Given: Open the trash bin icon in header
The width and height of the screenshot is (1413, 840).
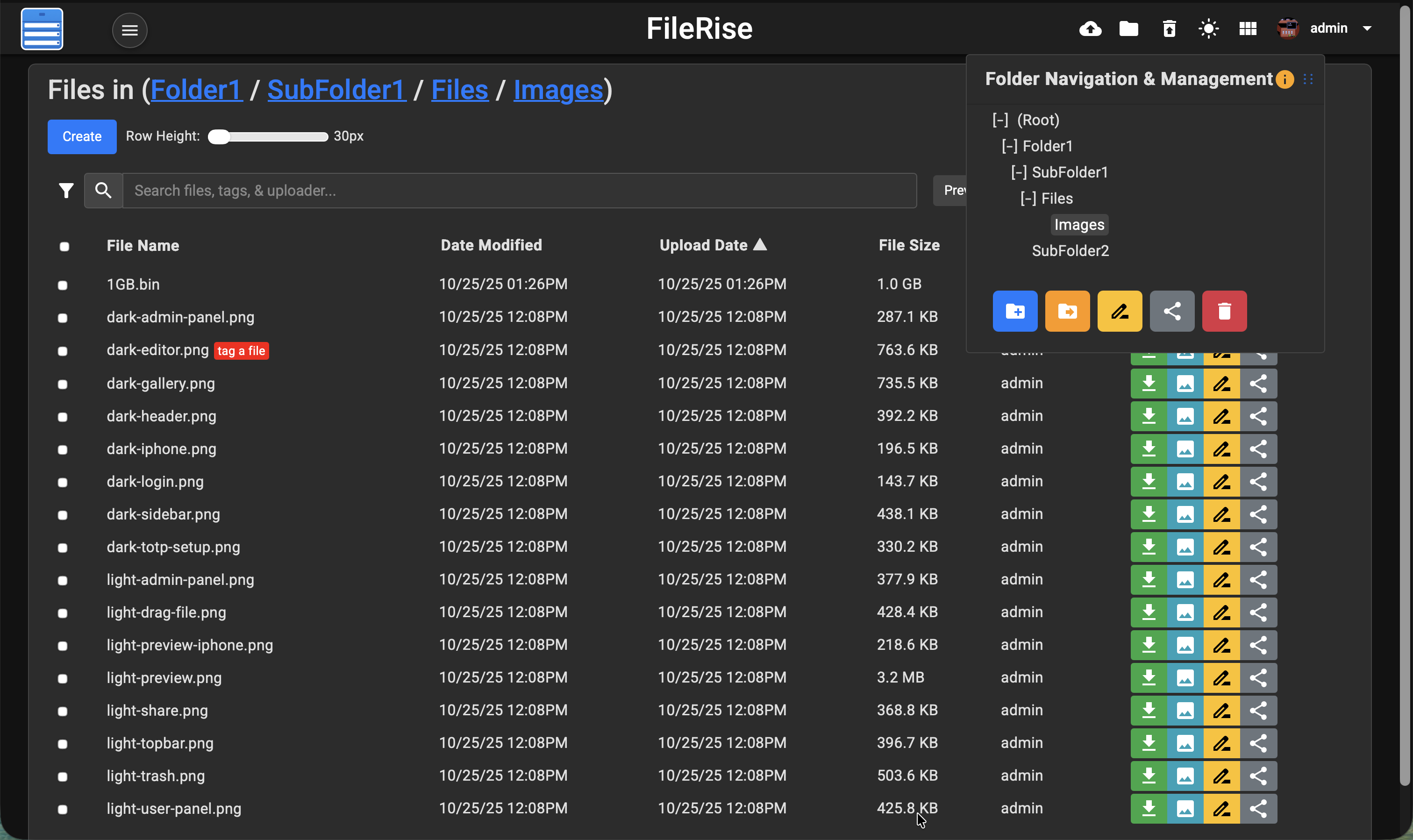Looking at the screenshot, I should [x=1169, y=29].
